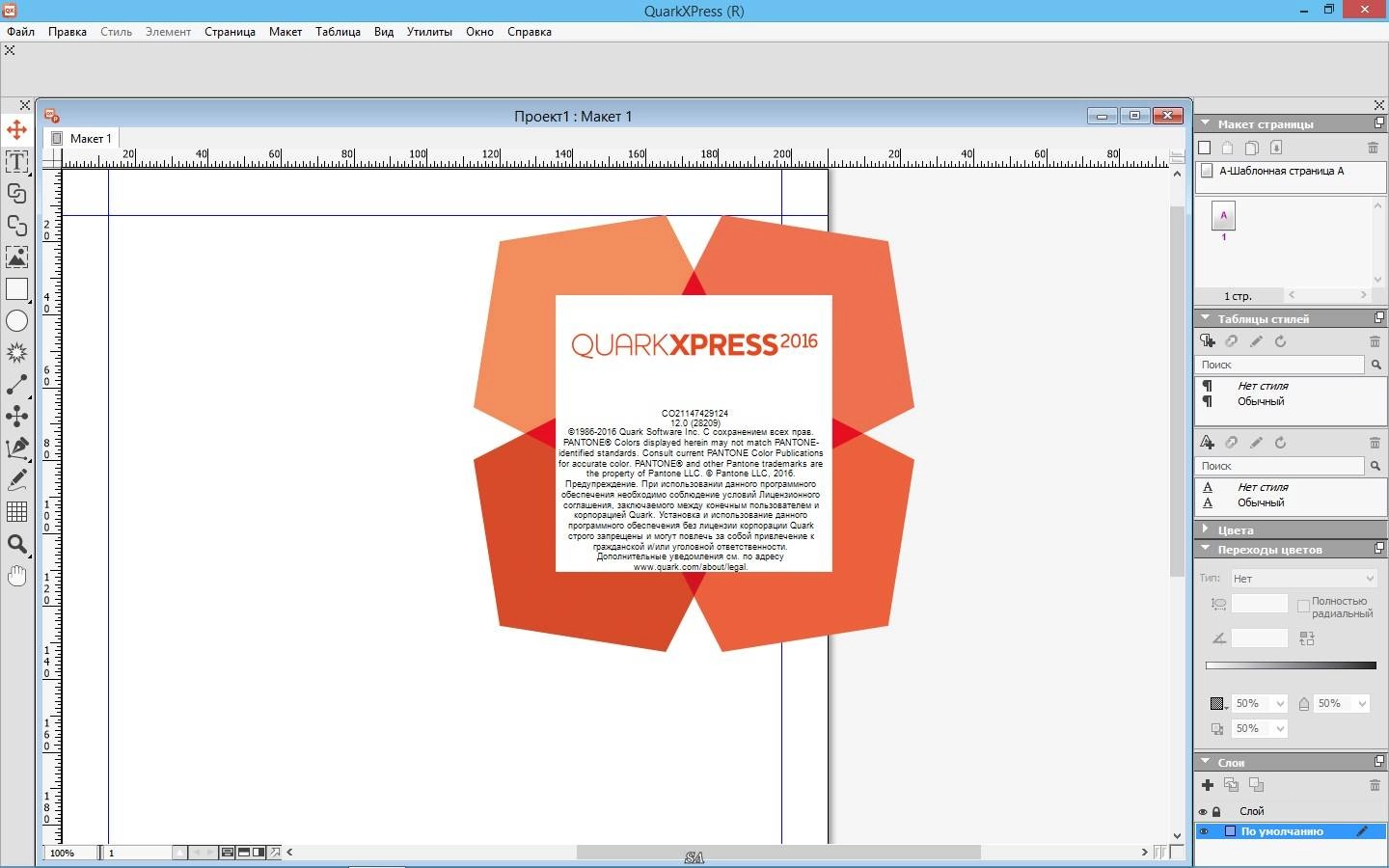Open the Окно menu

[479, 32]
